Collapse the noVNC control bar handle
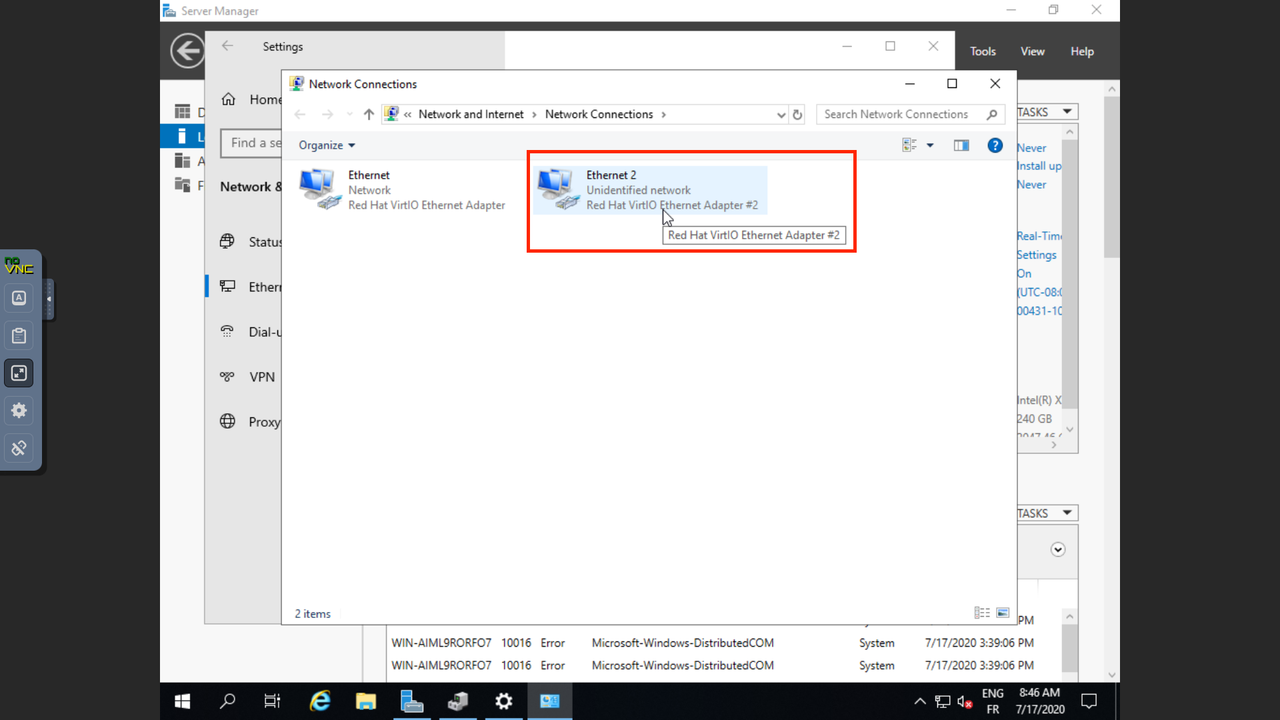 coord(49,299)
